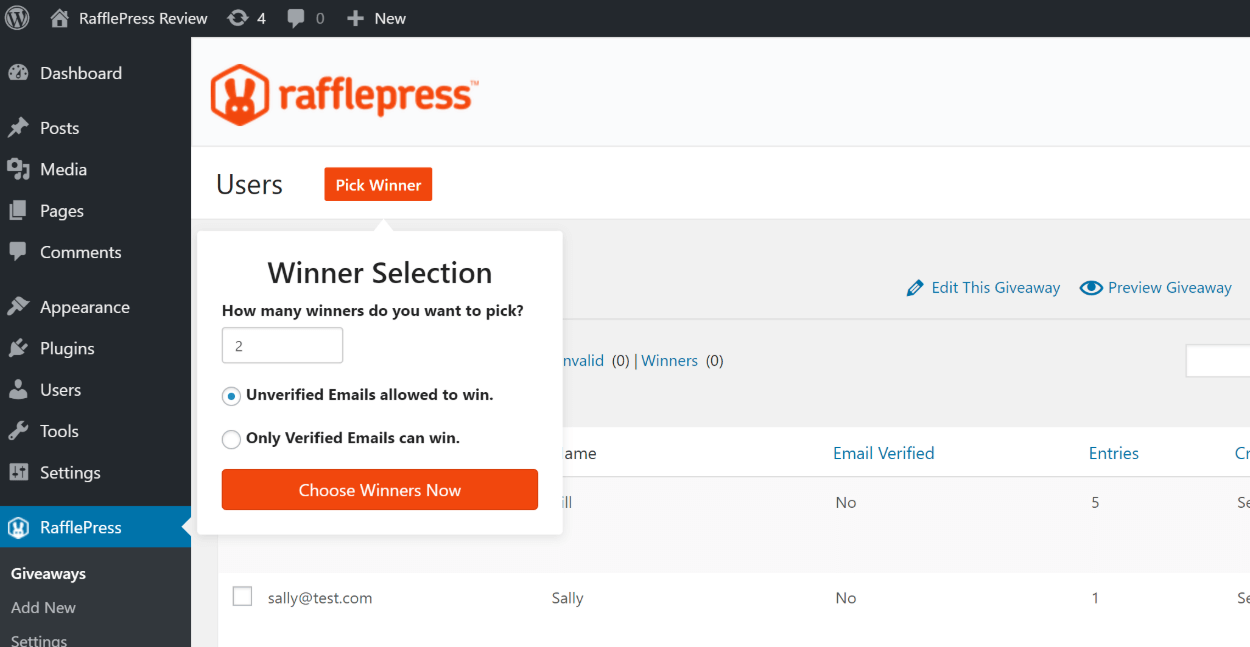This screenshot has height=647, width=1250.
Task: Click the Dashboard gauge icon
Action: [18, 73]
